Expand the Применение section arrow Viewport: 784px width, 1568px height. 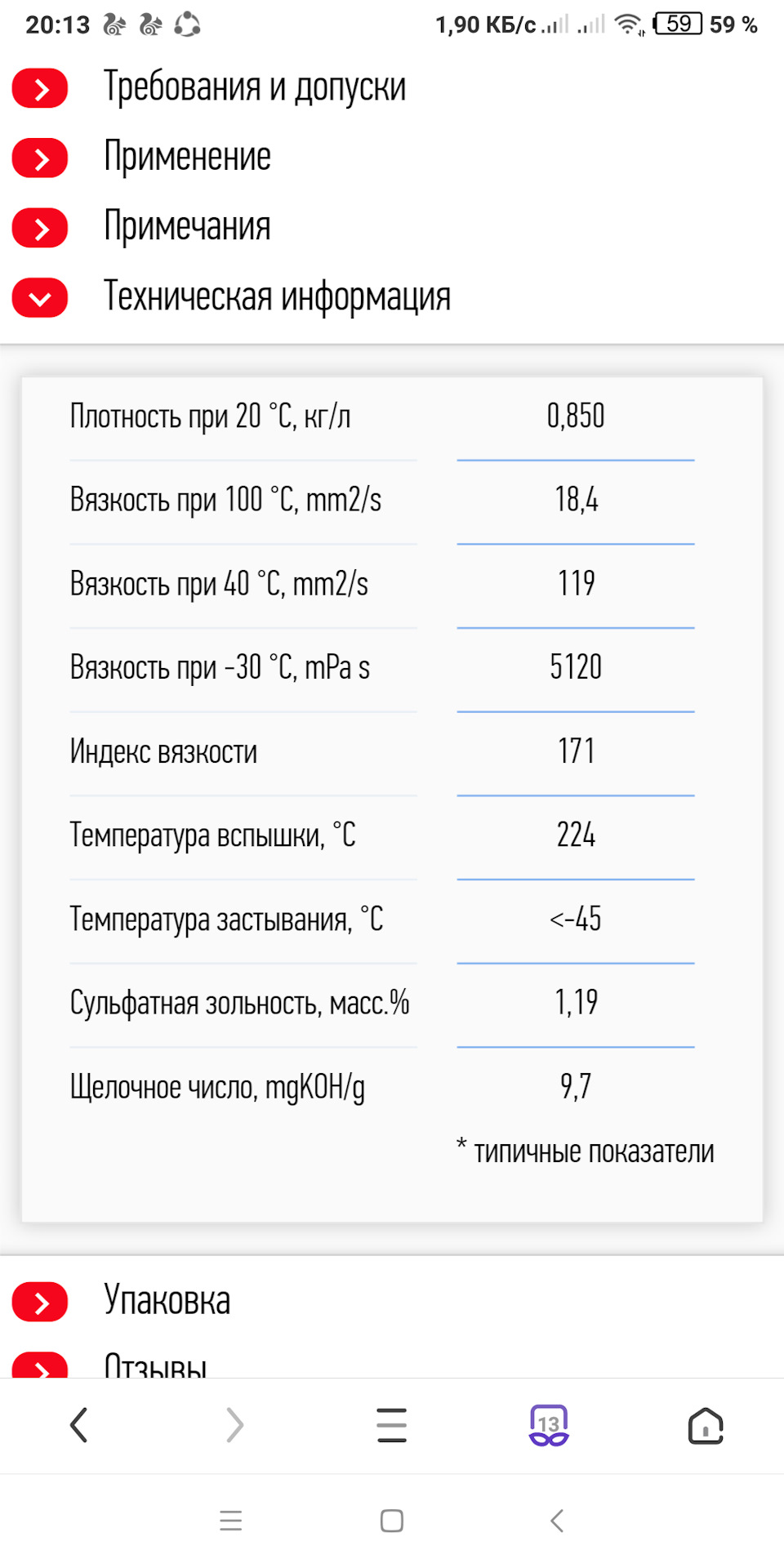tap(39, 158)
